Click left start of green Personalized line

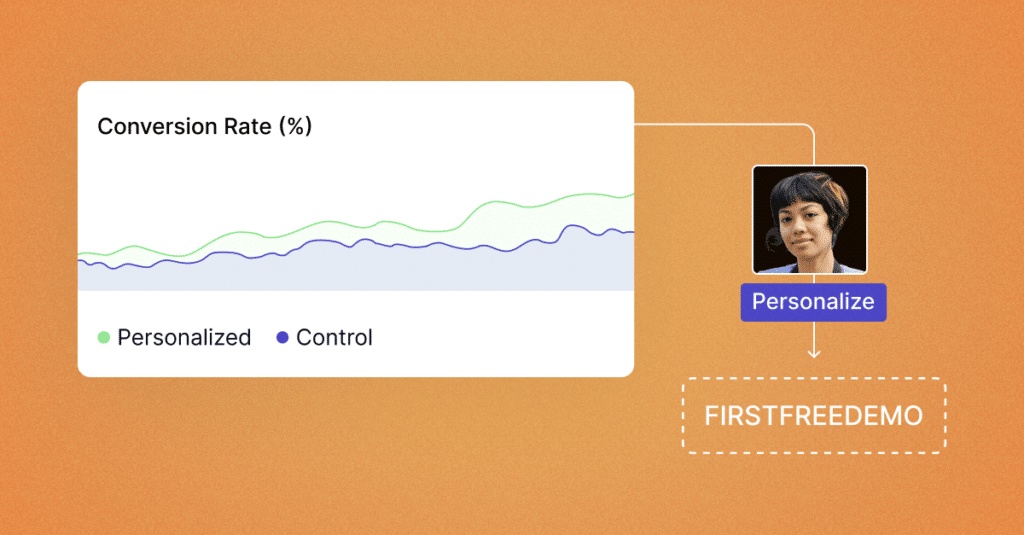(80, 253)
